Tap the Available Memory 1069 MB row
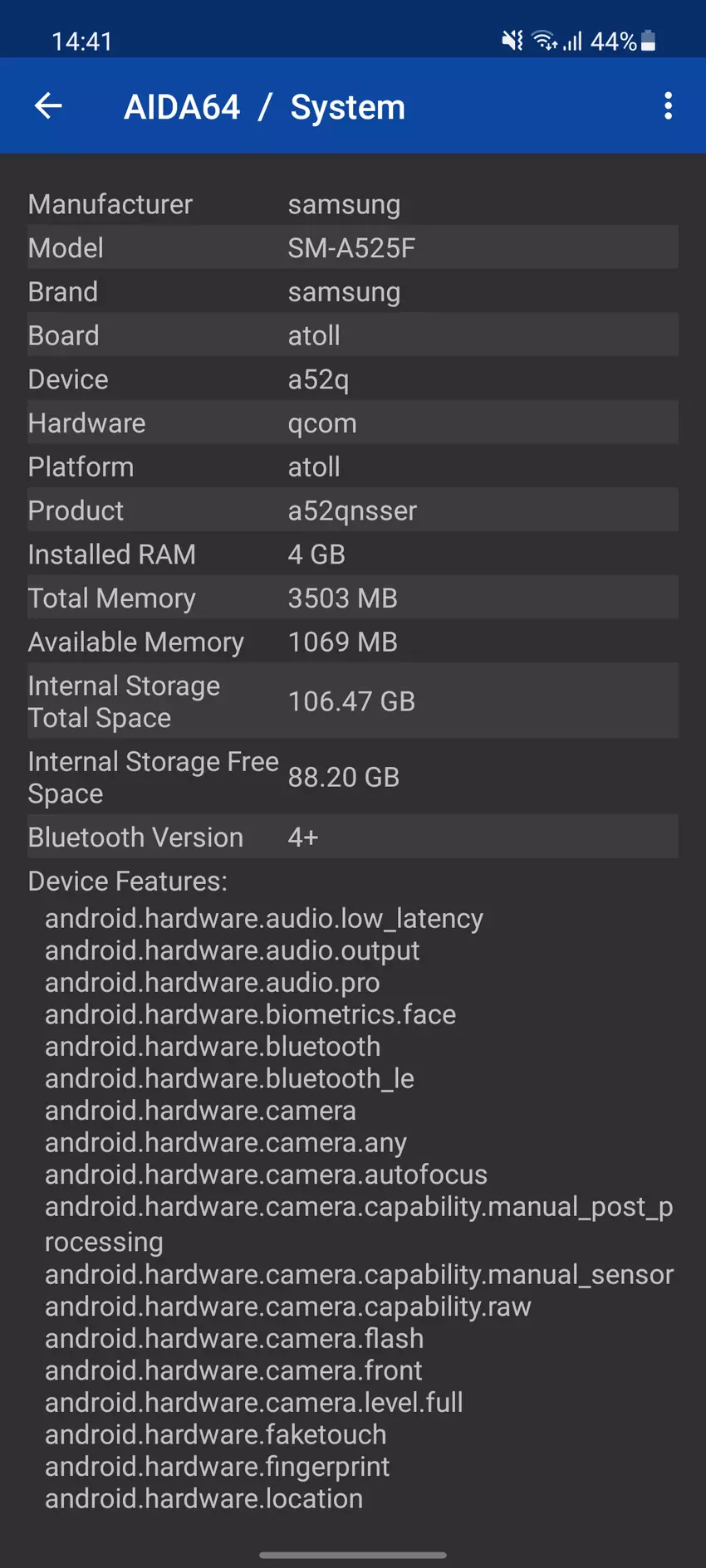The image size is (706, 1568). 352,642
